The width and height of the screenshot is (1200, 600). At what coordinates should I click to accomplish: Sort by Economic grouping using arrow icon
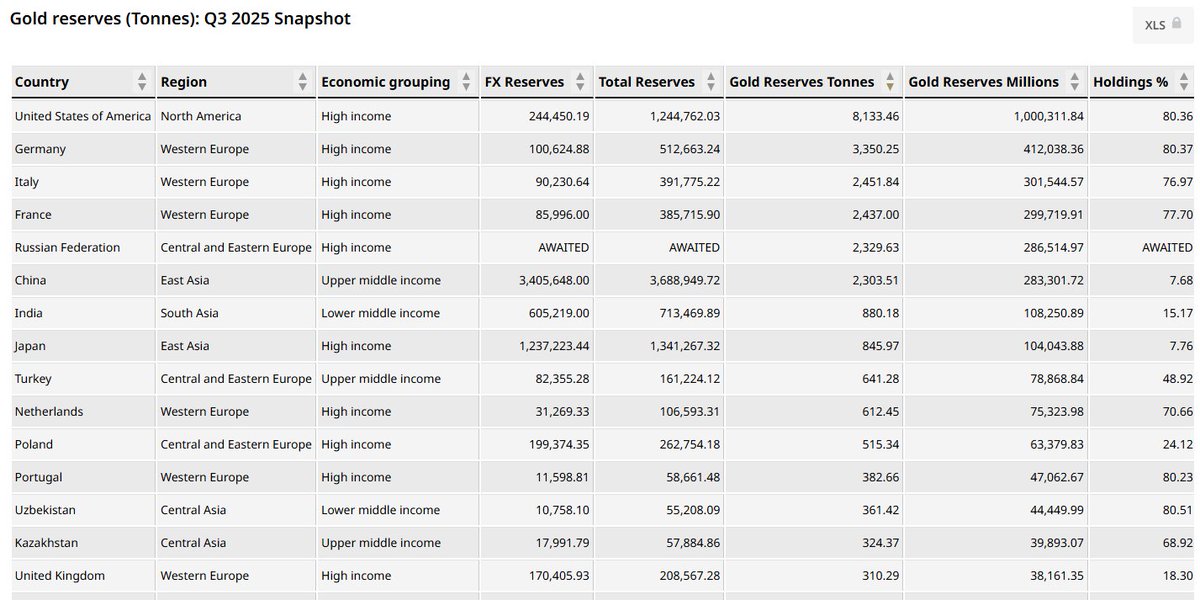click(x=466, y=82)
